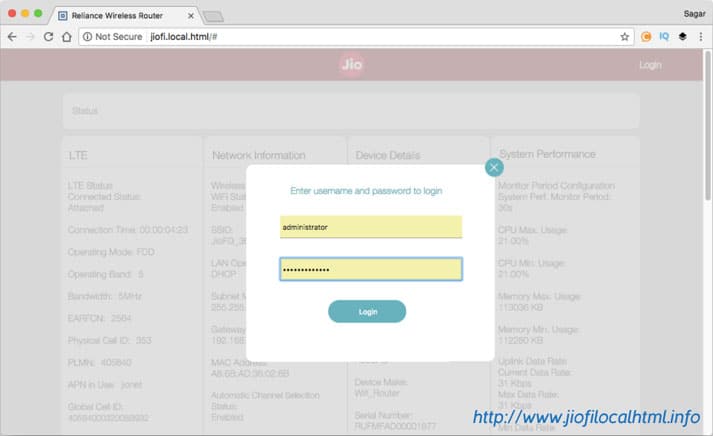713x436 pixels.
Task: Click the CPU Max. Usage label
Action: tap(532, 230)
